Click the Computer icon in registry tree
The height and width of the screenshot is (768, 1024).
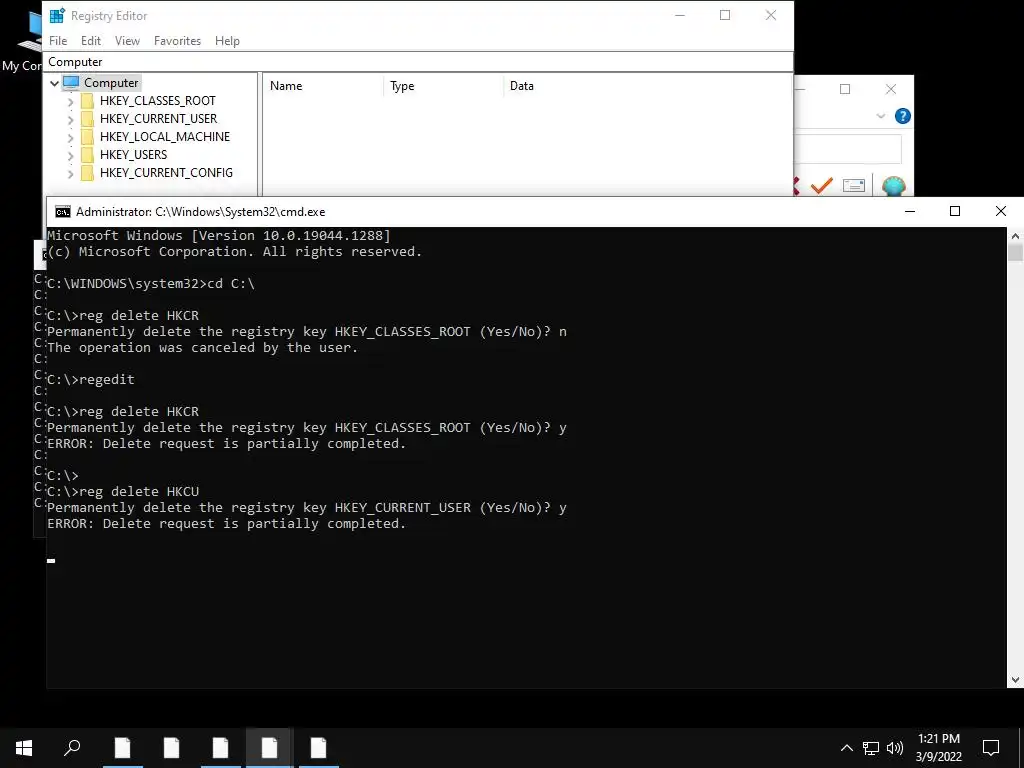pyautogui.click(x=71, y=83)
